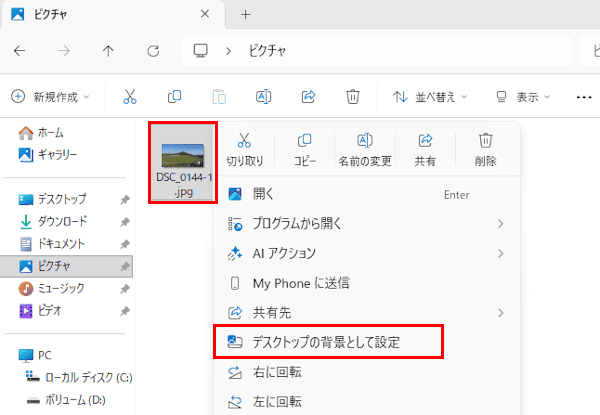Viewport: 600px width, 415px height.
Task: Click 共有 in the context menu top row
Action: [x=425, y=149]
